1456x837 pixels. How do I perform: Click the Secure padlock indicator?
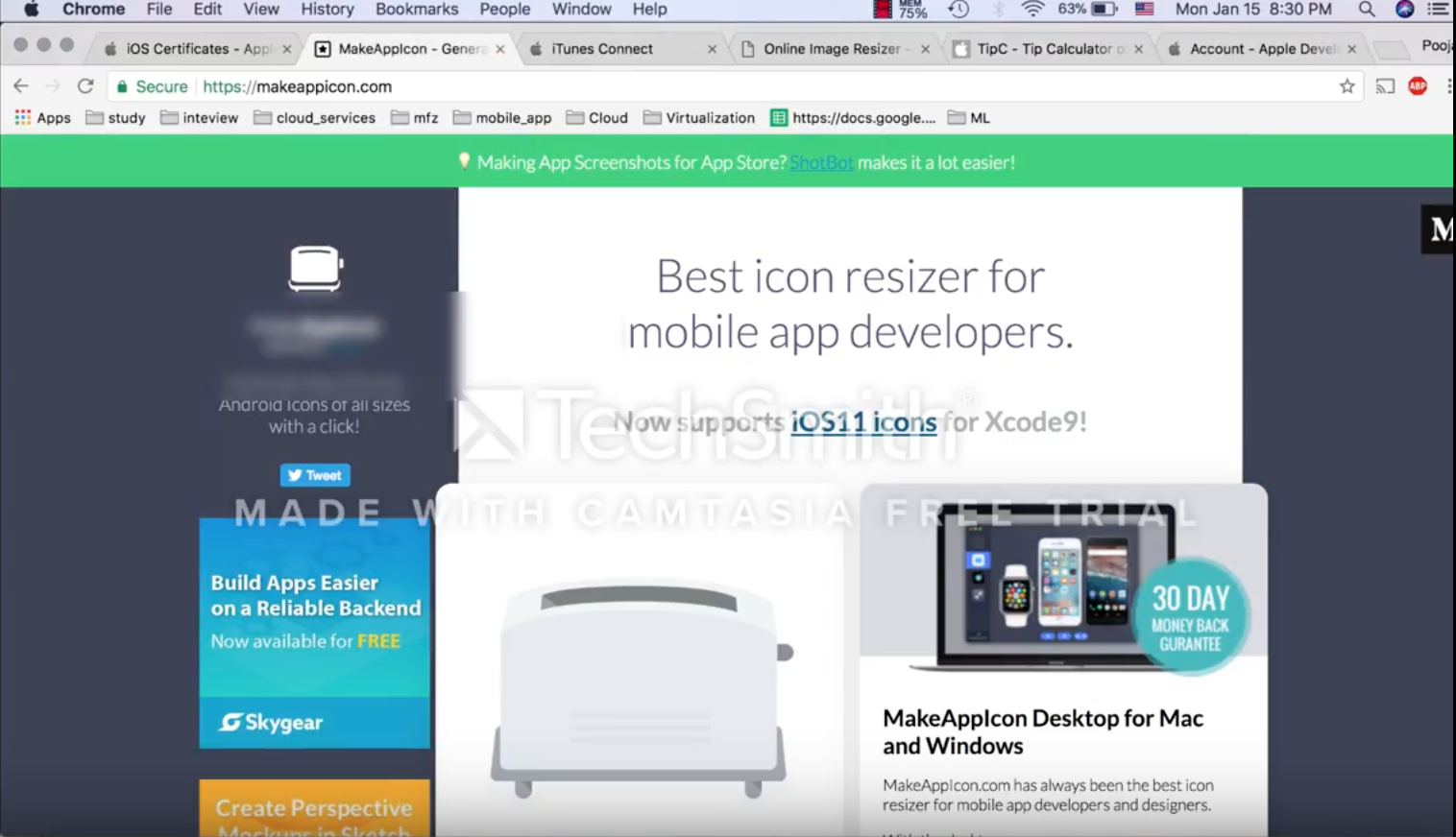tap(152, 86)
